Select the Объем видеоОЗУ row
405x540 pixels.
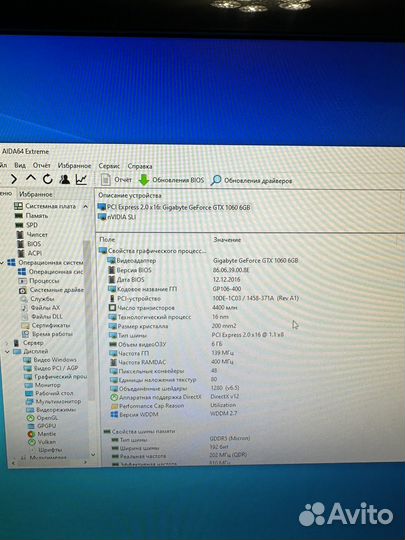pyautogui.click(x=166, y=344)
